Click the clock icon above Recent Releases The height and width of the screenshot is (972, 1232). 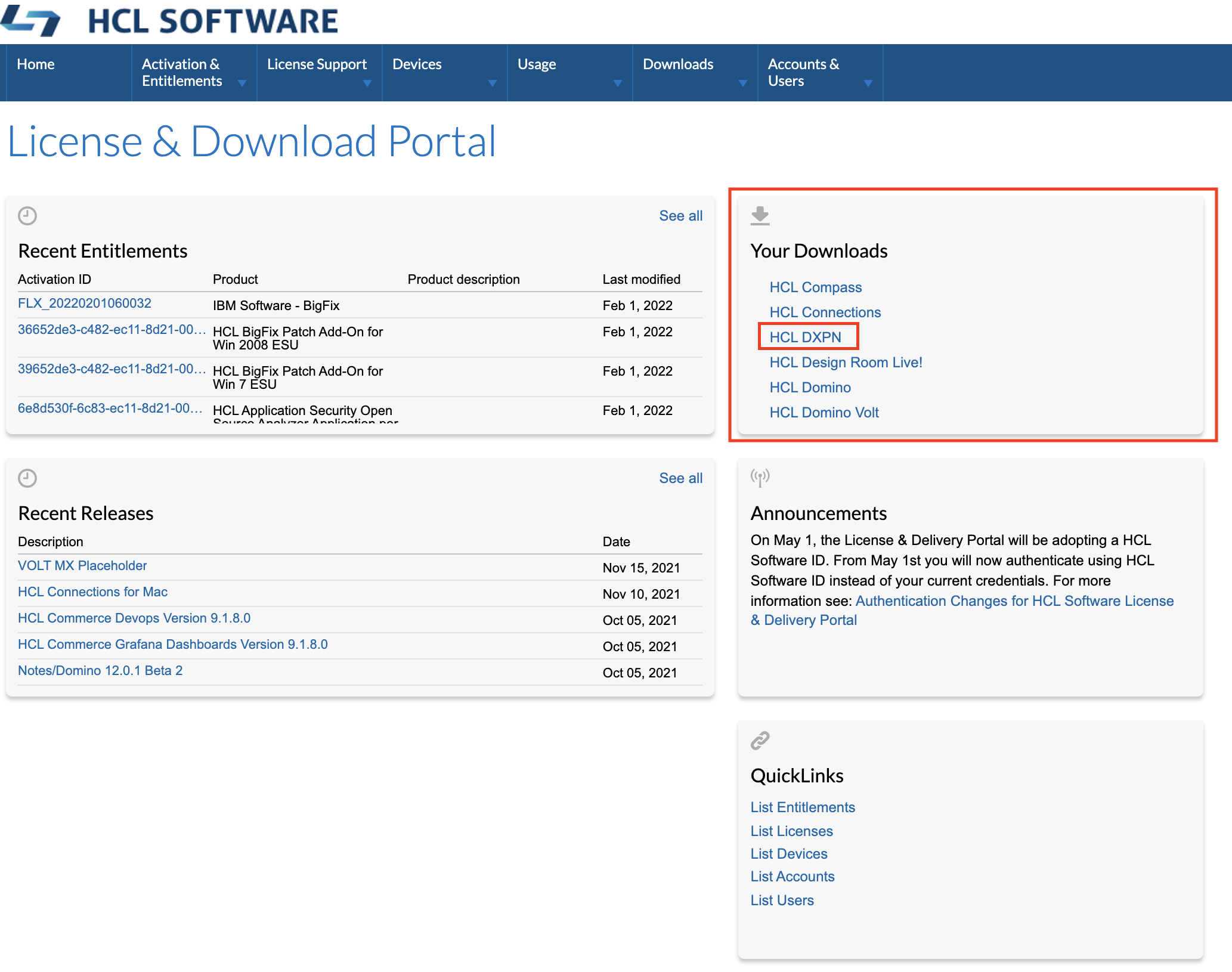(x=26, y=478)
